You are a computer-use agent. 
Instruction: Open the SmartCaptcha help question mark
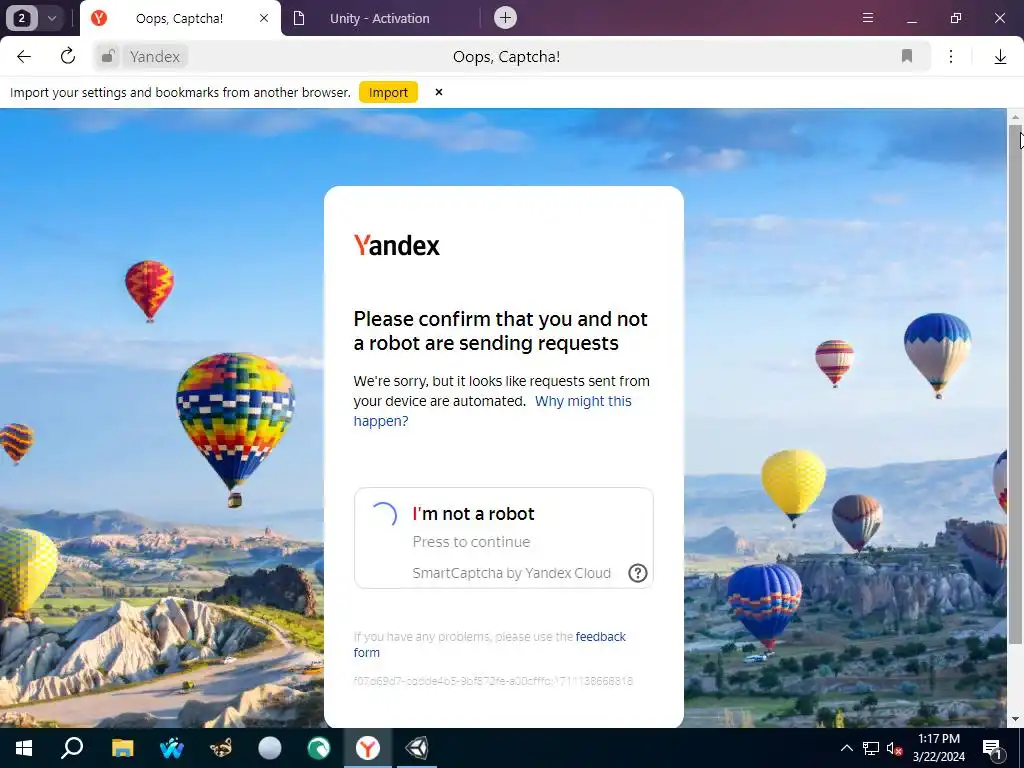tap(637, 573)
